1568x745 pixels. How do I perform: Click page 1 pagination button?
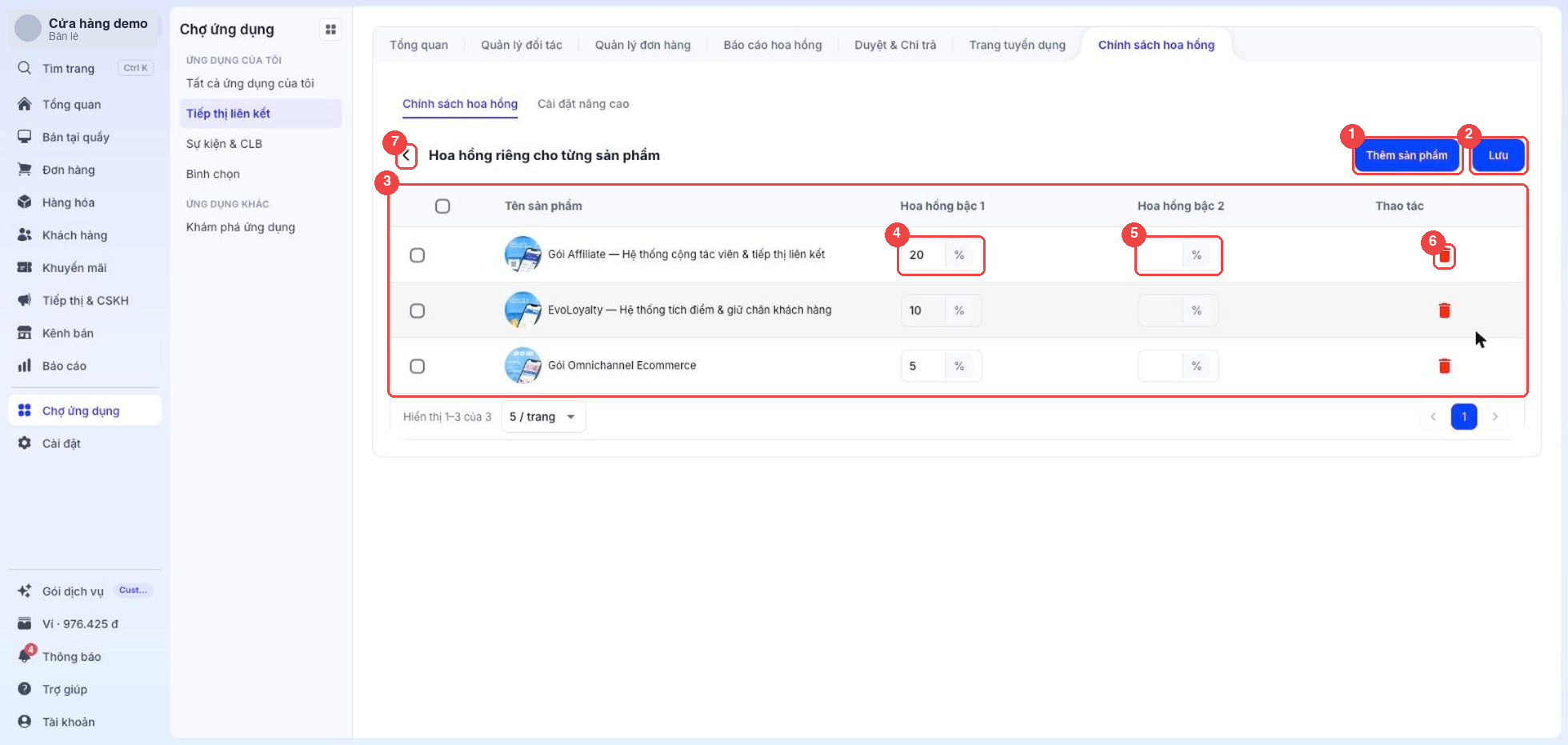(x=1464, y=417)
